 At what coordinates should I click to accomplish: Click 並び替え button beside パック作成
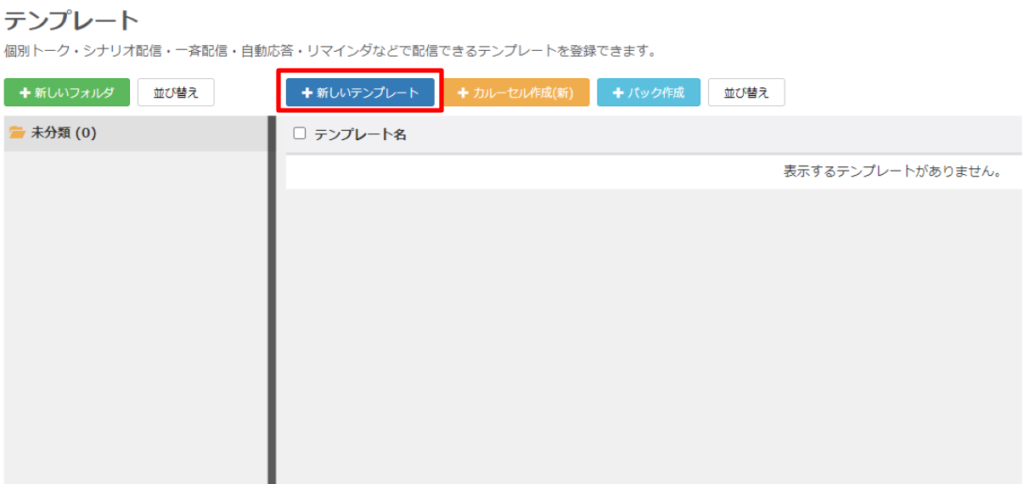click(746, 93)
